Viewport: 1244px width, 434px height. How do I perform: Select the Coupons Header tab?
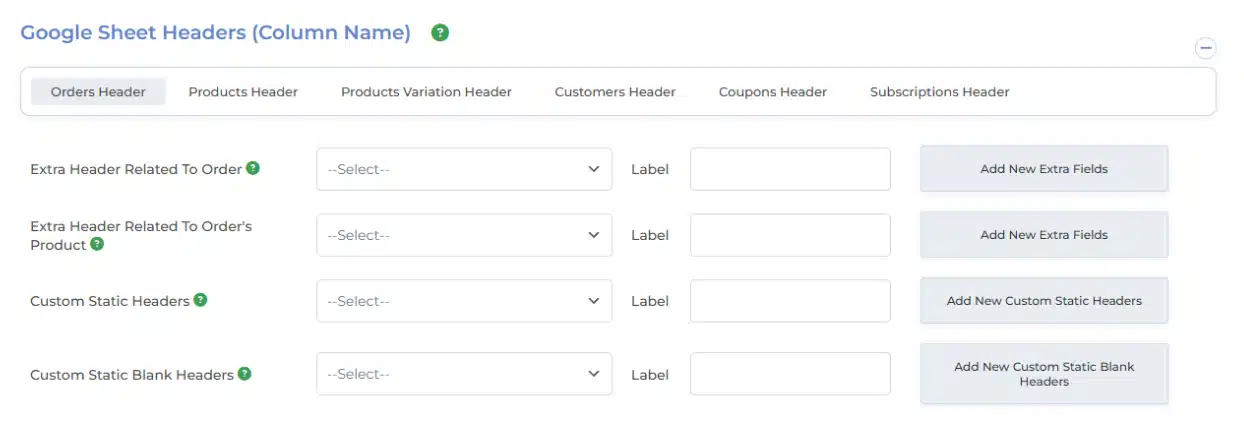pyautogui.click(x=772, y=92)
